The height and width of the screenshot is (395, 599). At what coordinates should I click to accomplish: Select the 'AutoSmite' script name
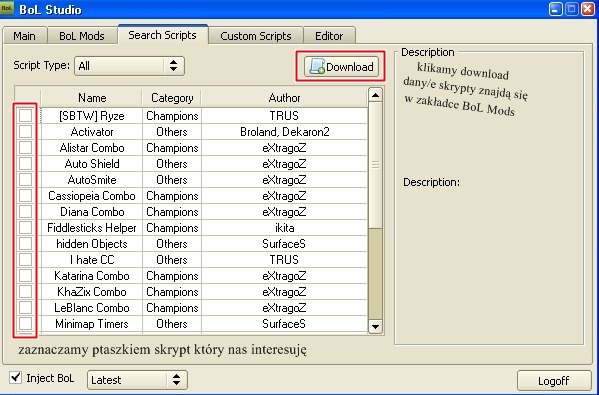pos(92,180)
